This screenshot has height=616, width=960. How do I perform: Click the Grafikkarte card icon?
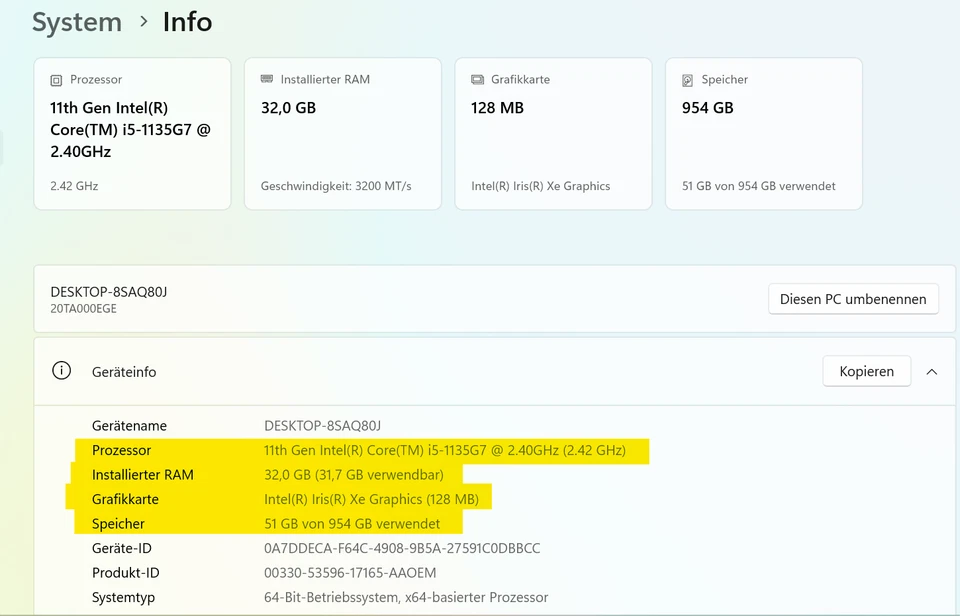[478, 80]
